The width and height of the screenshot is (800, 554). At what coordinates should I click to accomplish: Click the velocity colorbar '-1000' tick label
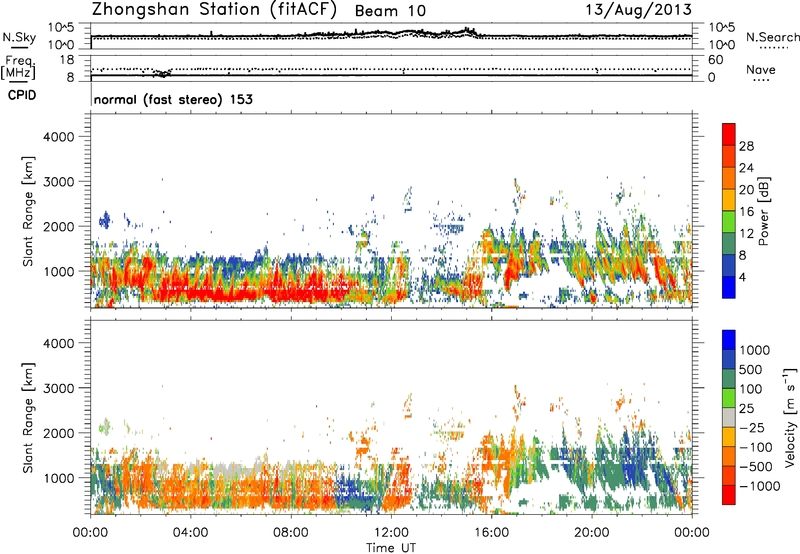coord(760,486)
